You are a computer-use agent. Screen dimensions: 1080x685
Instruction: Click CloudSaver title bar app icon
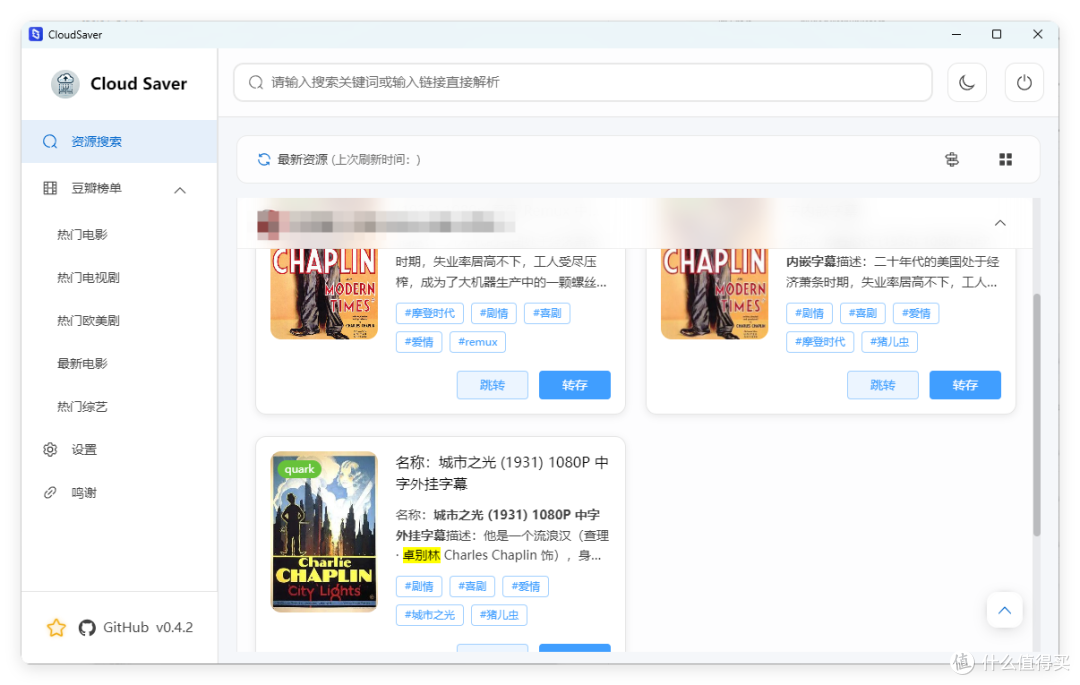click(x=36, y=34)
